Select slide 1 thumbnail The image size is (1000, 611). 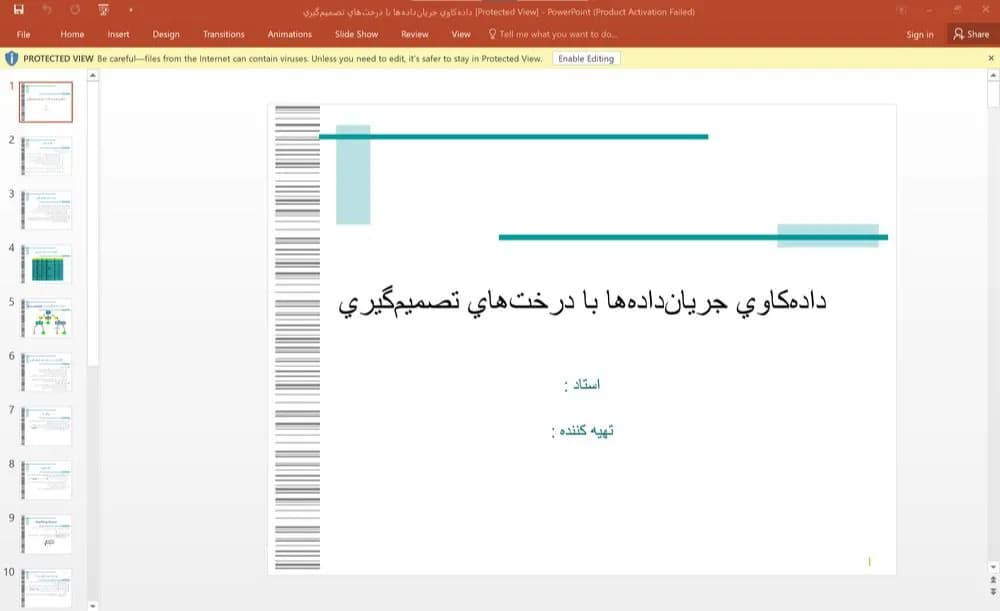click(46, 102)
